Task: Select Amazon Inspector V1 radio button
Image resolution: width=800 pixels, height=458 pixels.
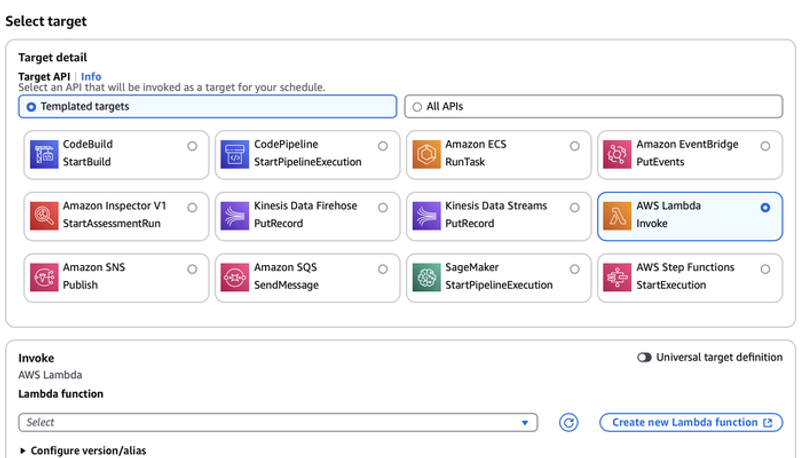Action: pos(192,208)
